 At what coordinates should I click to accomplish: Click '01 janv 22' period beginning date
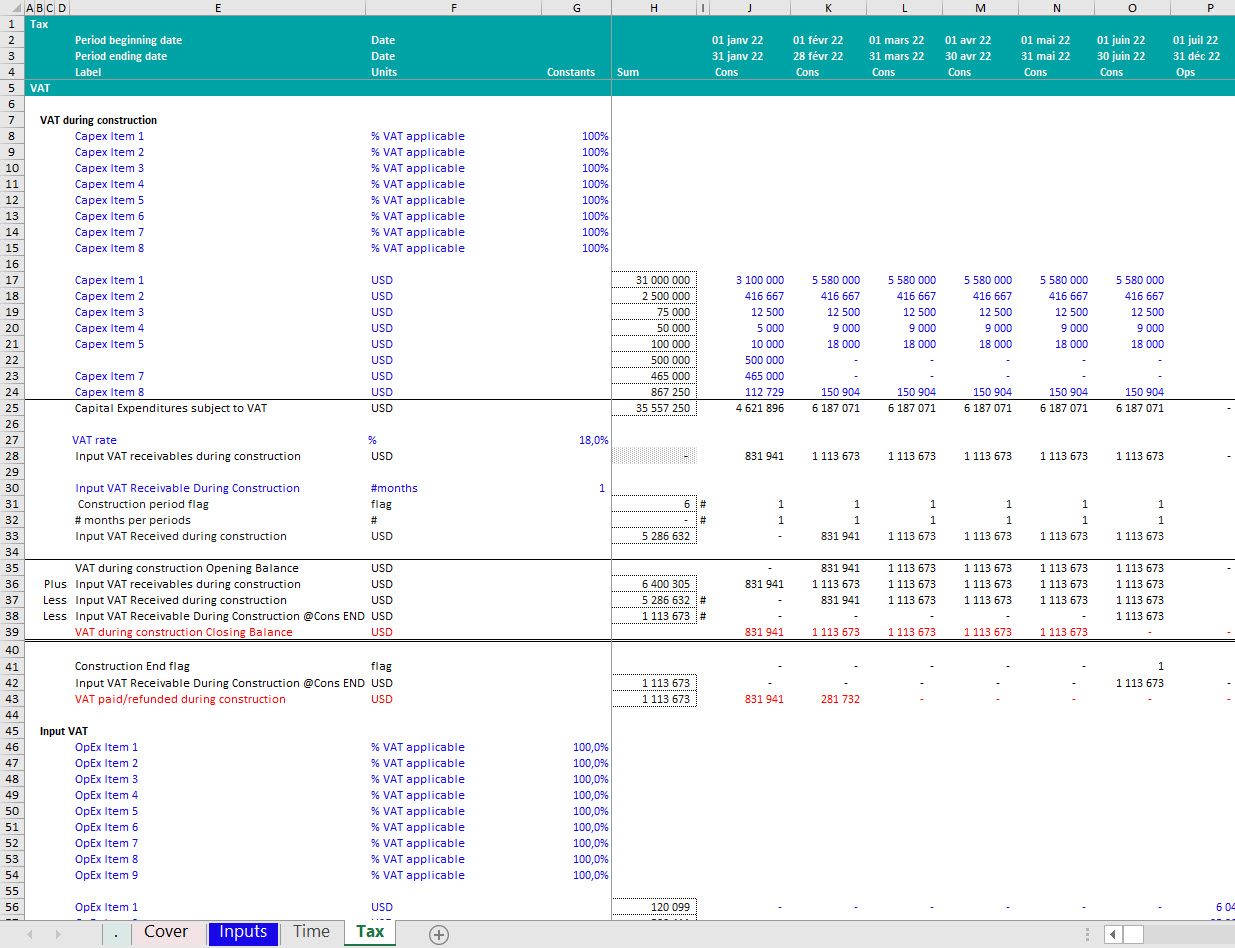click(737, 40)
